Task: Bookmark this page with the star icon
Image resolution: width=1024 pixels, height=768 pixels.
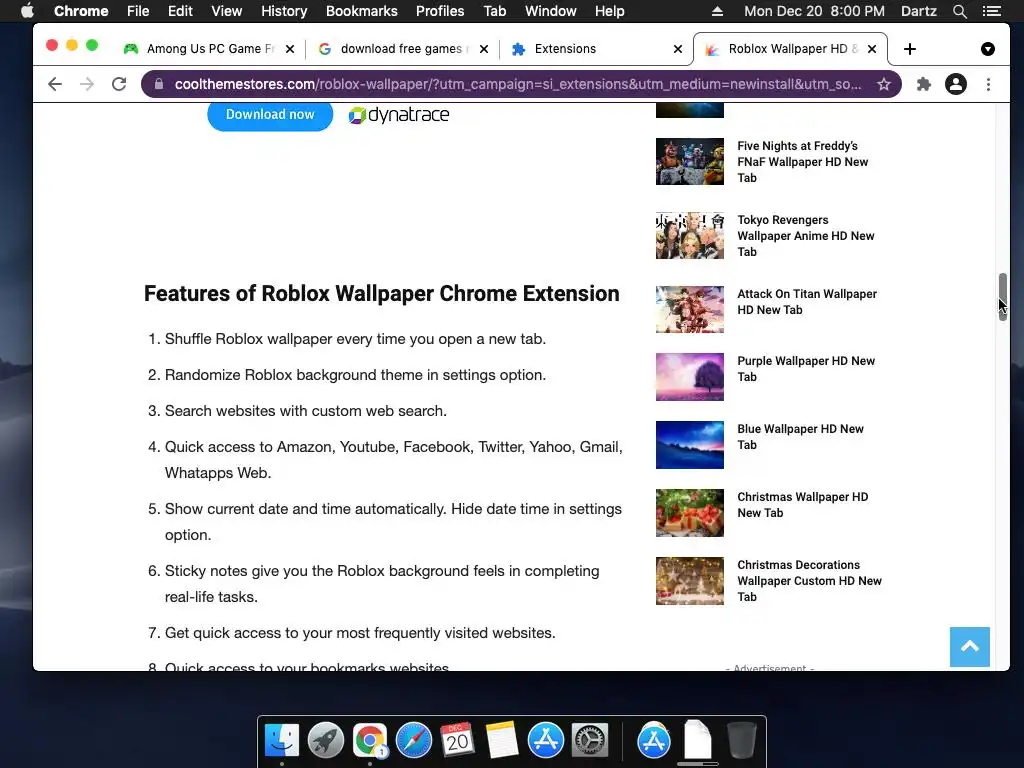Action: click(884, 84)
